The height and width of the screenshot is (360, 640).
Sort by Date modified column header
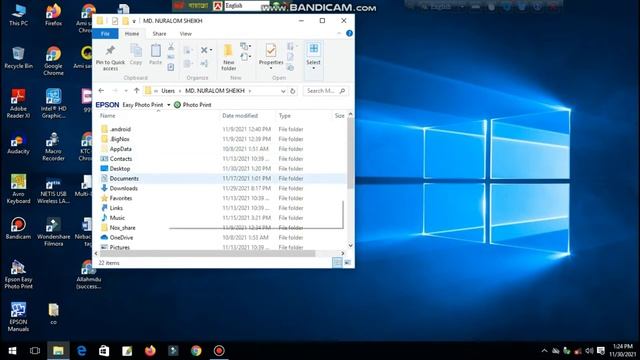click(x=240, y=116)
